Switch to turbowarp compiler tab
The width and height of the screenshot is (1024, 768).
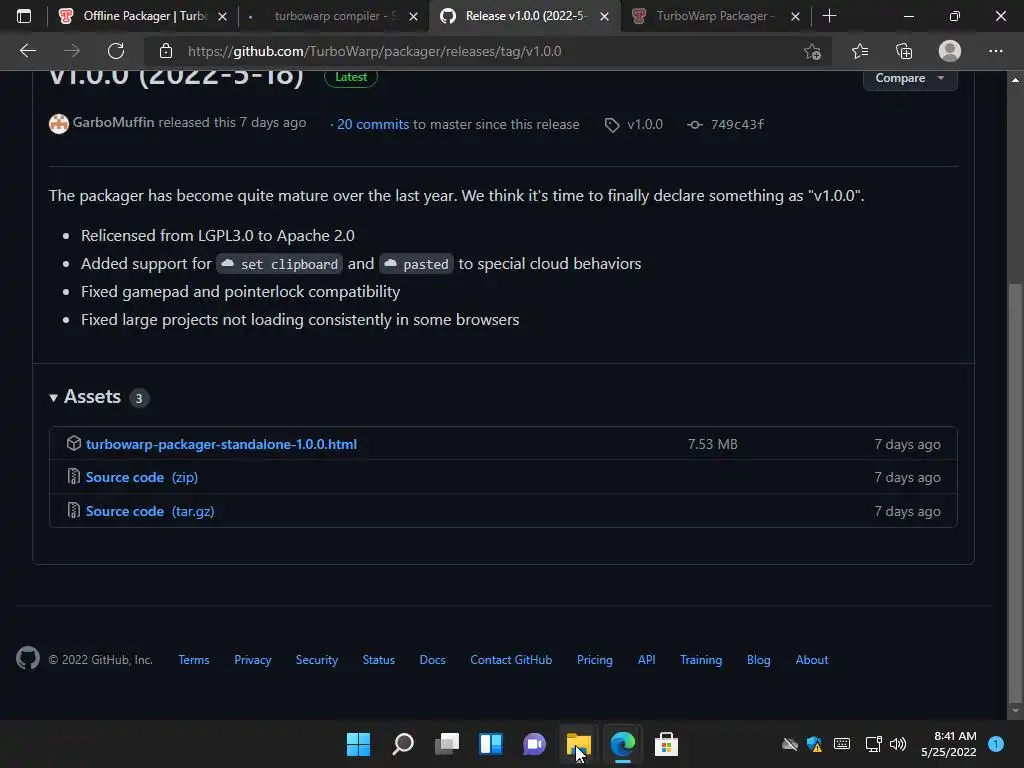tap(334, 16)
